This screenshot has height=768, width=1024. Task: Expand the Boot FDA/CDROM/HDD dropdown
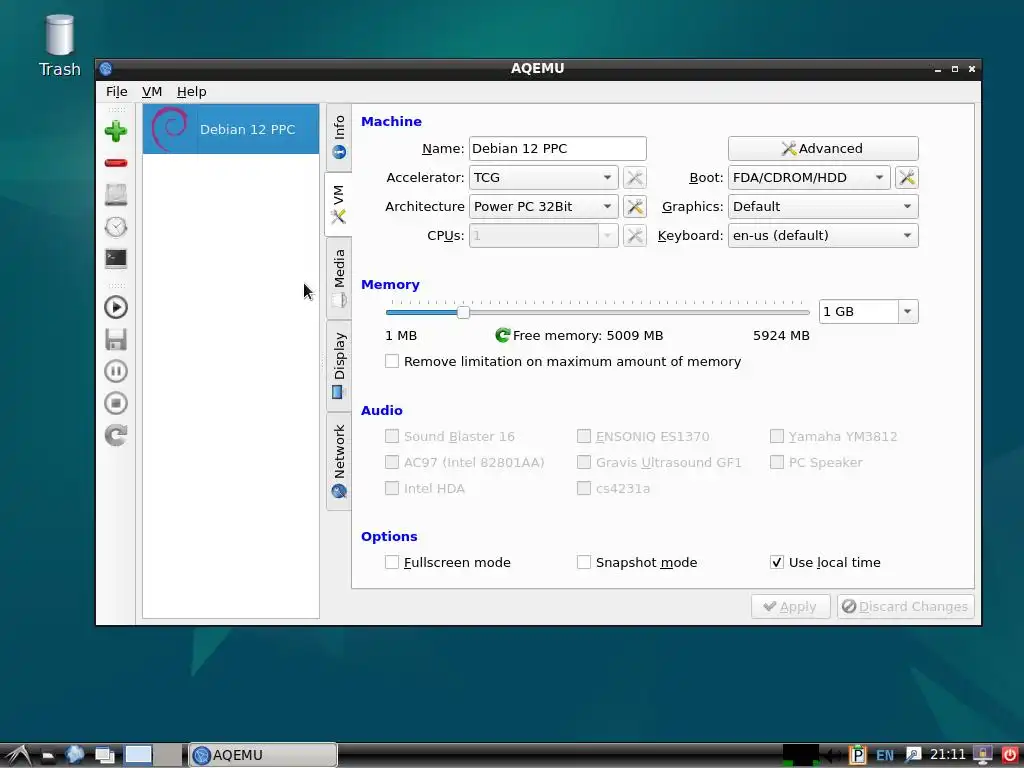(809, 178)
